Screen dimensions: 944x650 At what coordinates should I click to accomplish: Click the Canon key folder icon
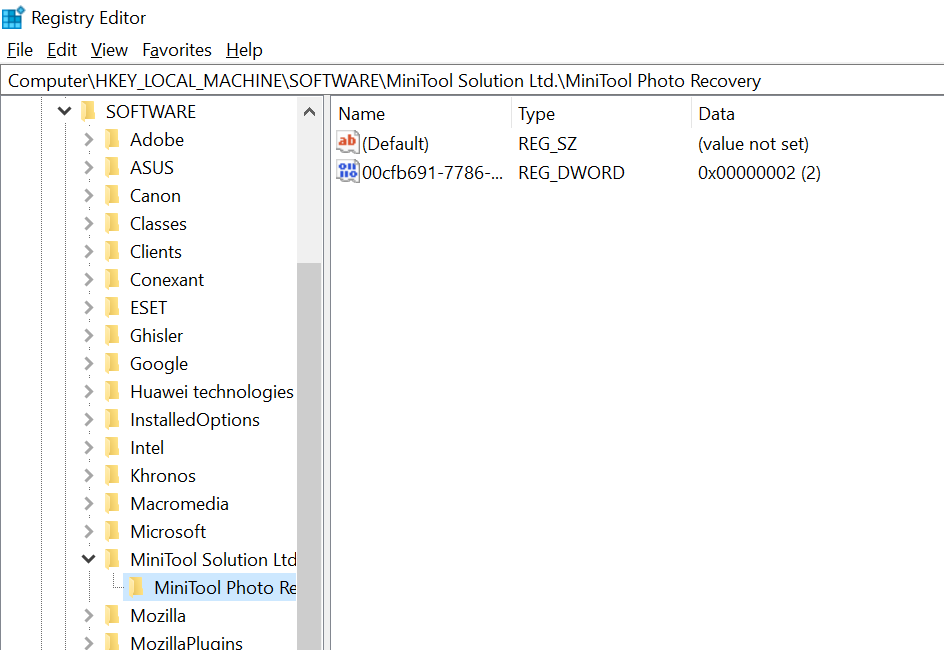coord(113,196)
